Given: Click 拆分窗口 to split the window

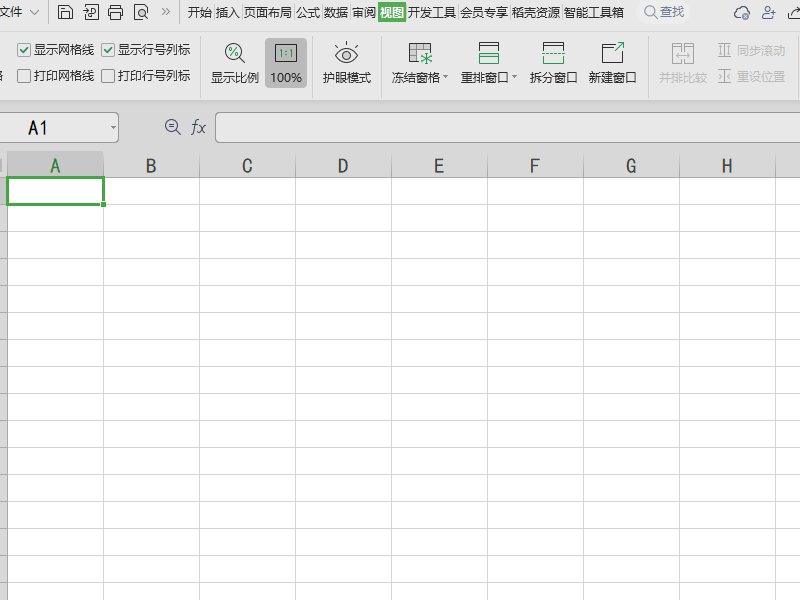Looking at the screenshot, I should coord(553,63).
